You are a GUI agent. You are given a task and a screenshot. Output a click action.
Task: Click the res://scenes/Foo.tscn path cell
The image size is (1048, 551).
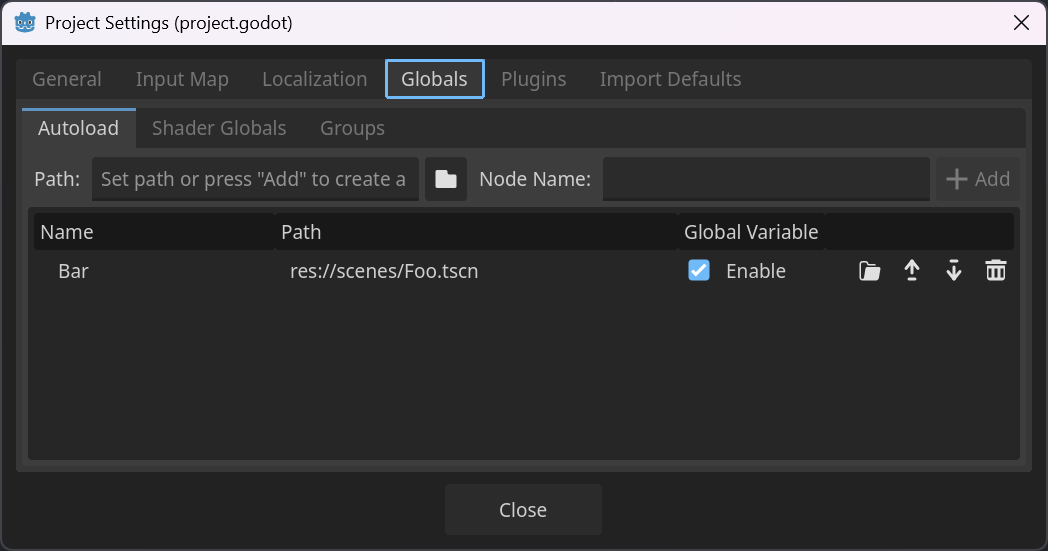(384, 271)
